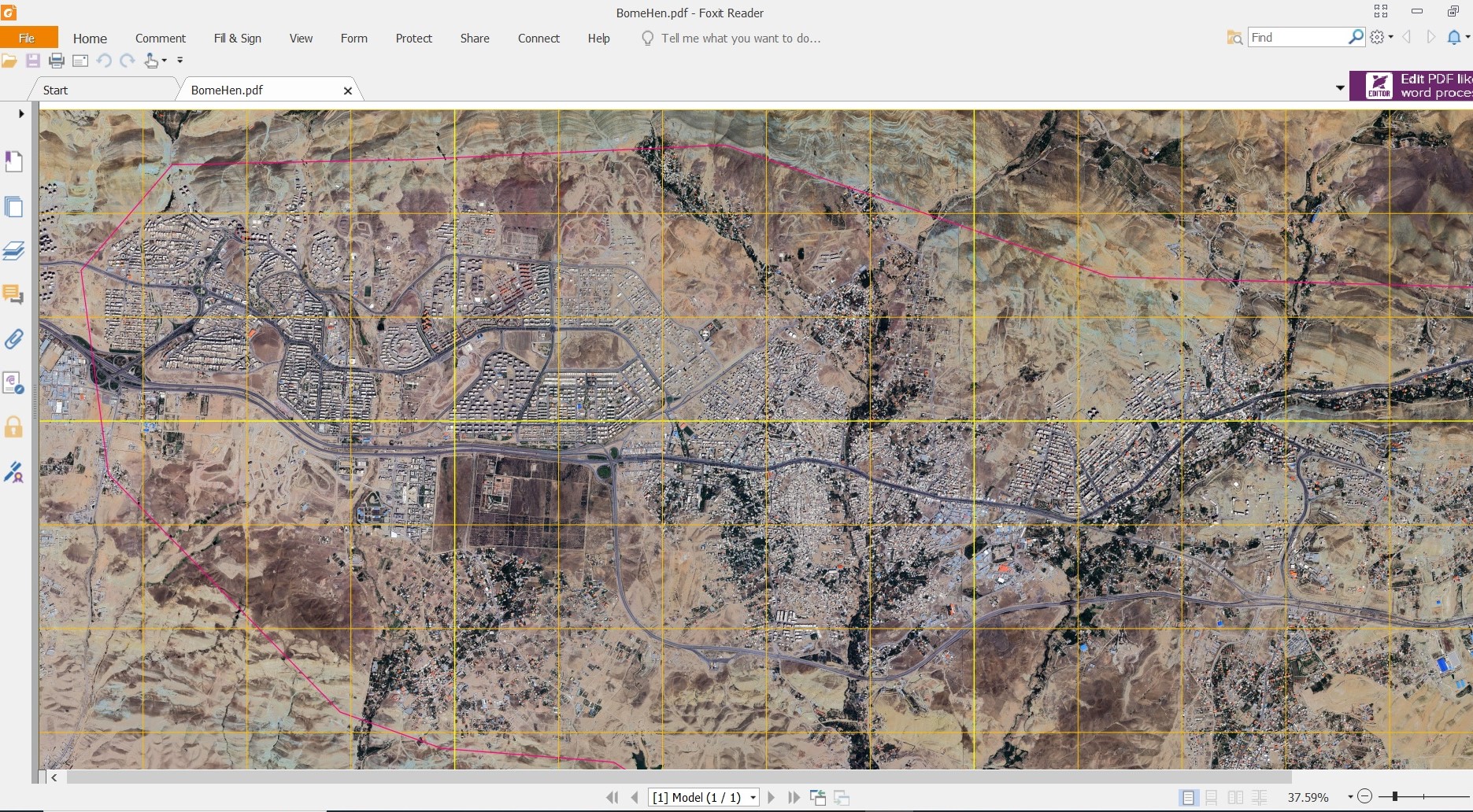Viewport: 1473px width, 812px height.
Task: Click the advanced search folder icon
Action: pos(1234,38)
